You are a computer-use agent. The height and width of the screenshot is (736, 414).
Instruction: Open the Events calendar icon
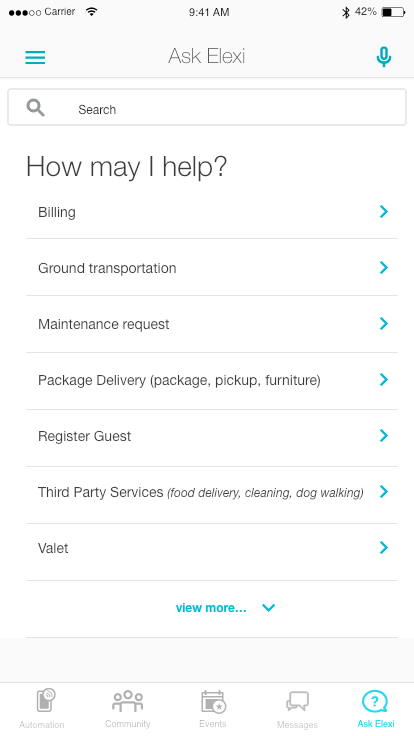point(213,702)
